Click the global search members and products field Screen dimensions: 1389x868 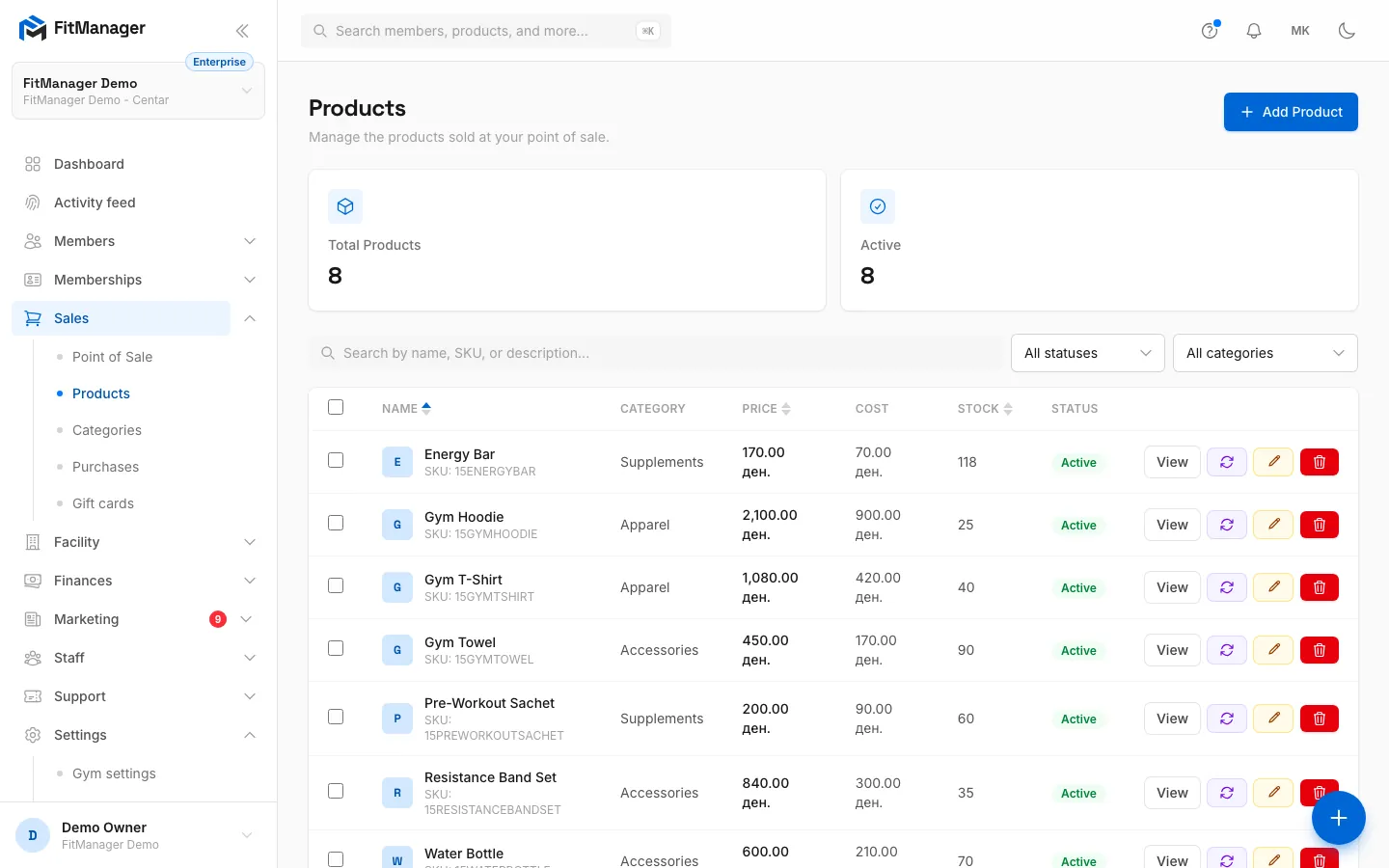point(486,31)
